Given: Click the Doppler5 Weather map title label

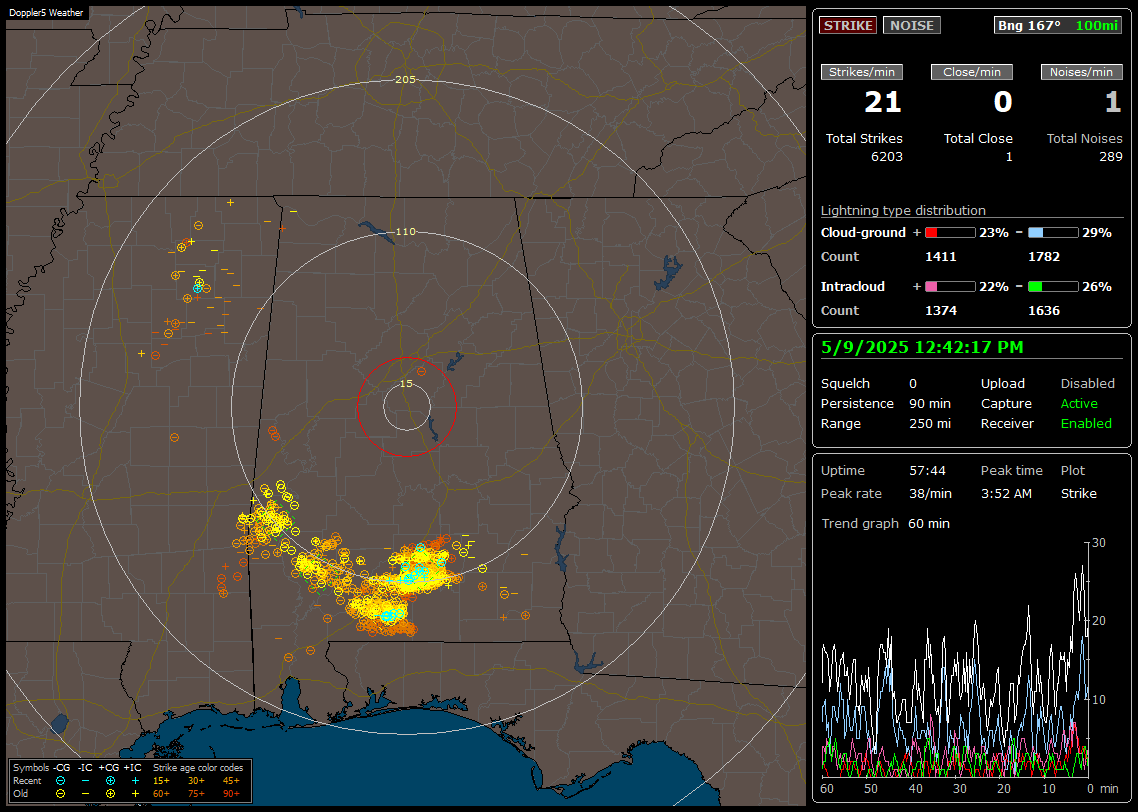Looking at the screenshot, I should pyautogui.click(x=46, y=13).
